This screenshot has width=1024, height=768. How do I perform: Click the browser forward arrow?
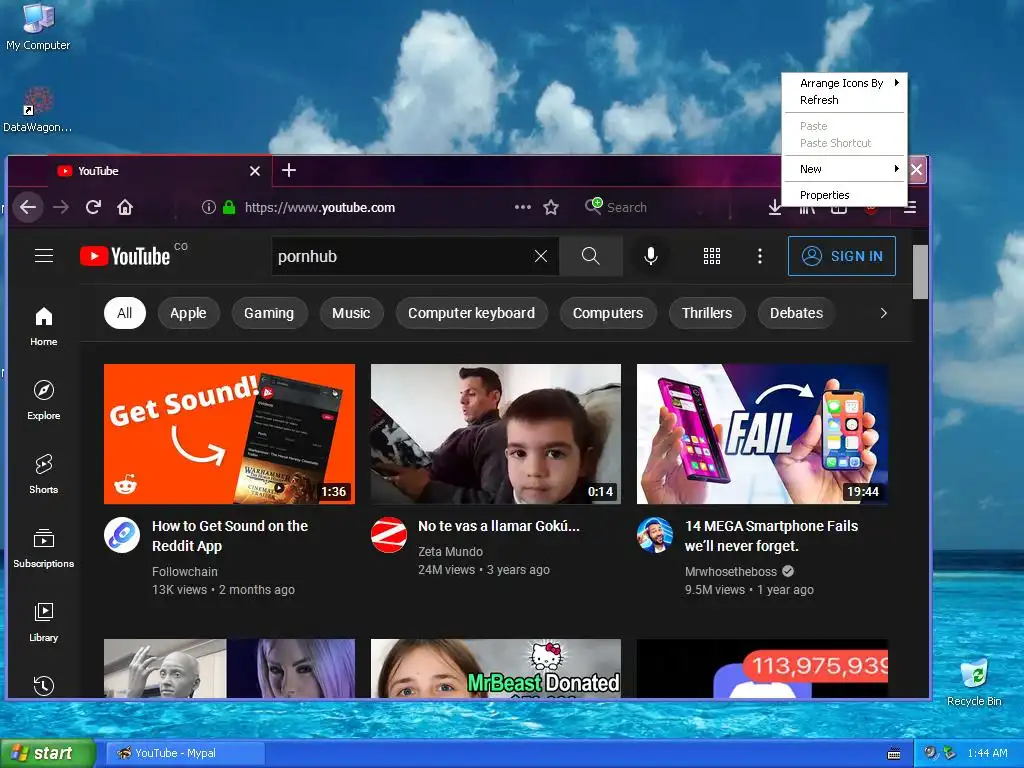click(x=61, y=207)
